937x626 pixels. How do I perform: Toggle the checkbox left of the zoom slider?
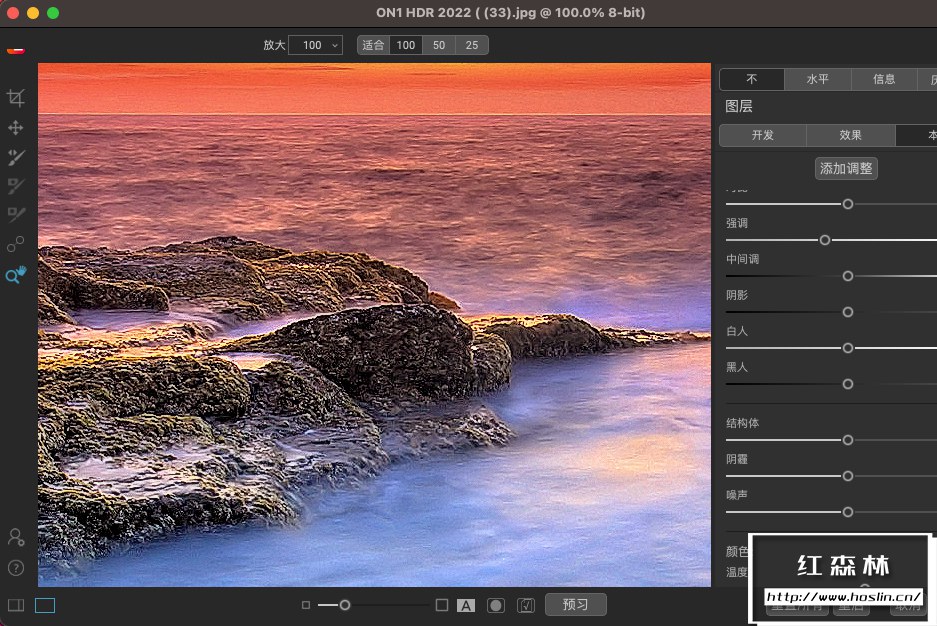(306, 605)
